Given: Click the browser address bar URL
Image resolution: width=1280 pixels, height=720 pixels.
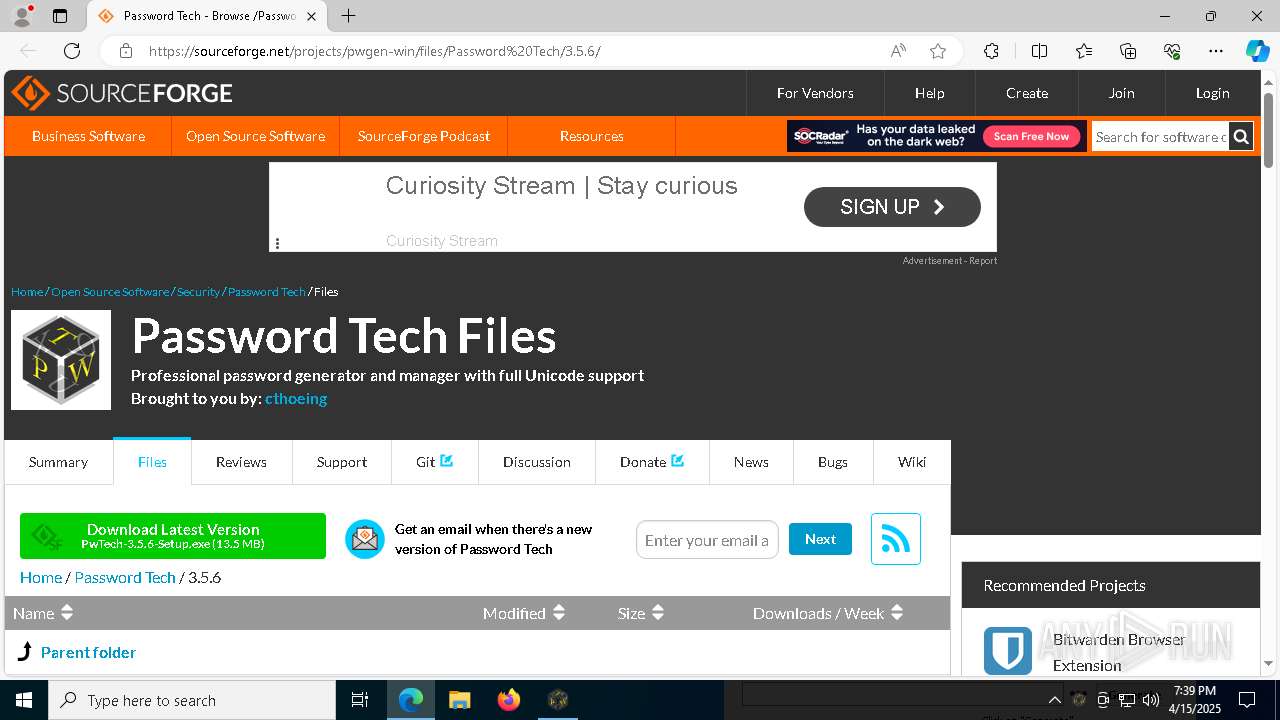Looking at the screenshot, I should pos(375,51).
